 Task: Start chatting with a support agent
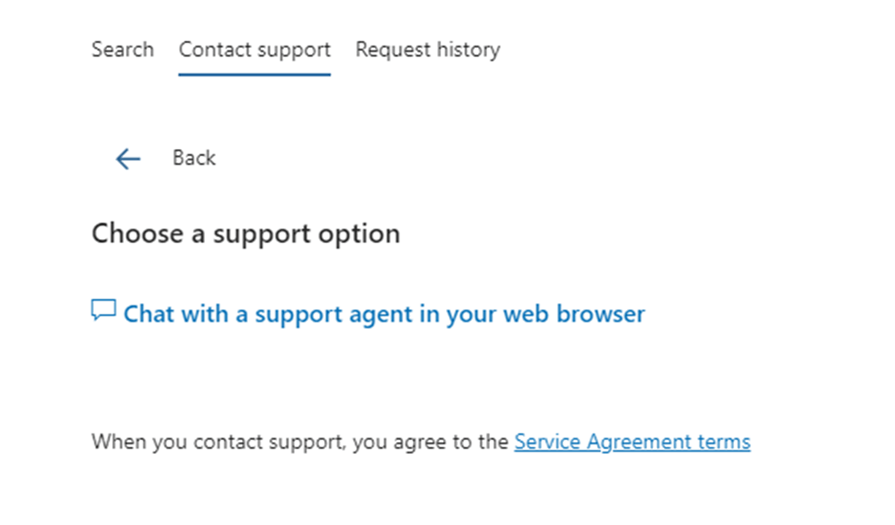[x=384, y=314]
